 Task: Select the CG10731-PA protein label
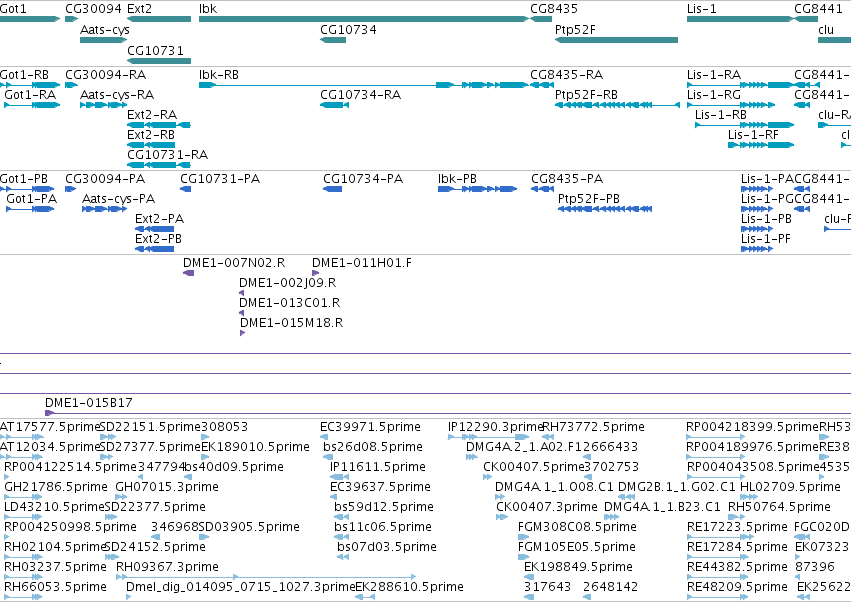[220, 179]
